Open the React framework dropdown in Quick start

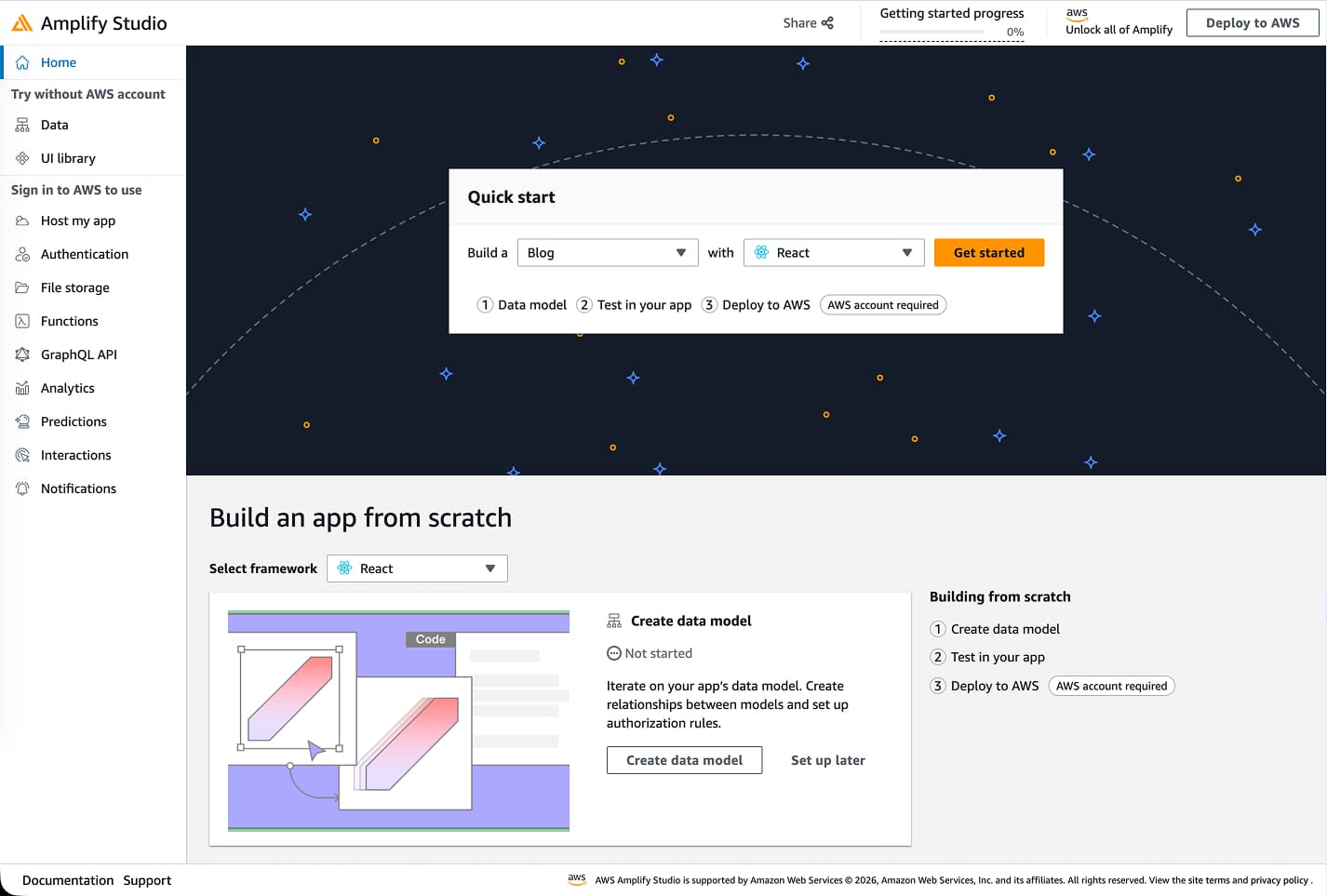pos(833,252)
